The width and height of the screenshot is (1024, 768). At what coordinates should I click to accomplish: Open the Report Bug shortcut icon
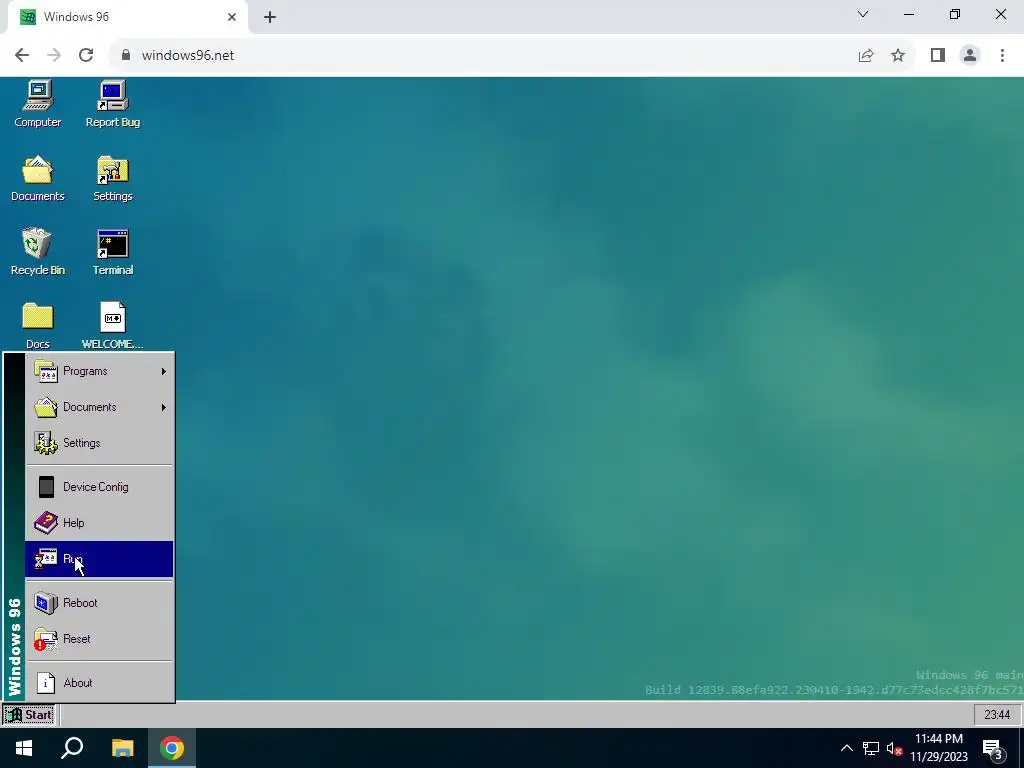tap(113, 104)
